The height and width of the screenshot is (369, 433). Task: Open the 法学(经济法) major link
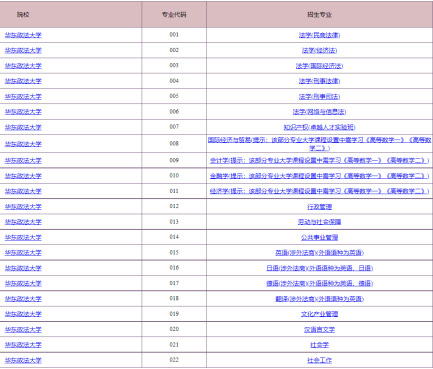pos(319,50)
